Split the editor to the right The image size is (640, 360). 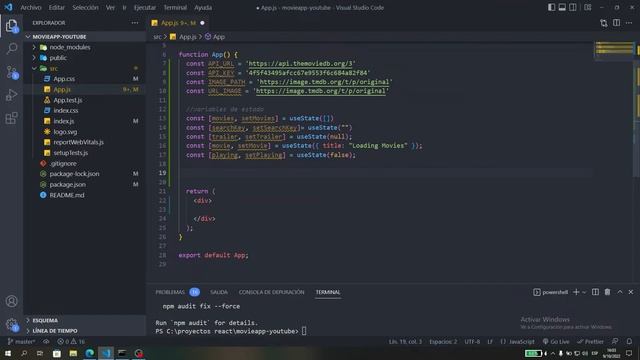tap(616, 23)
